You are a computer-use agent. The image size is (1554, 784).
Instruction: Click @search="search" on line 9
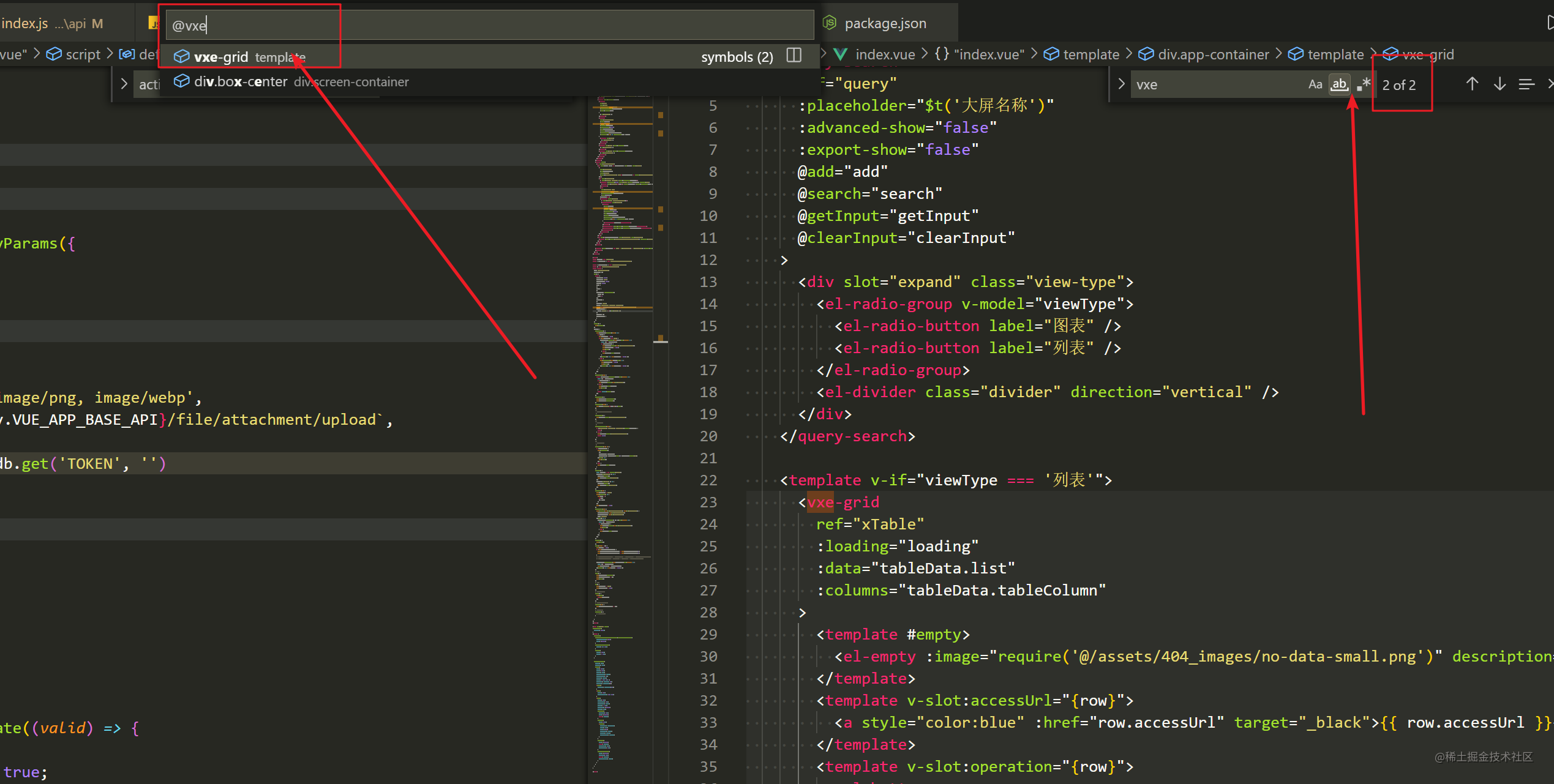point(869,194)
